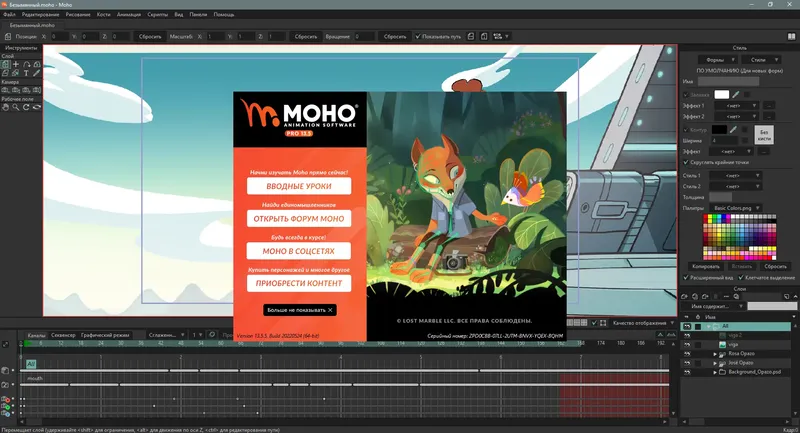Toggle the 'Заливка' fill checkbox
Viewport: 800px width, 433px height.
click(686, 95)
